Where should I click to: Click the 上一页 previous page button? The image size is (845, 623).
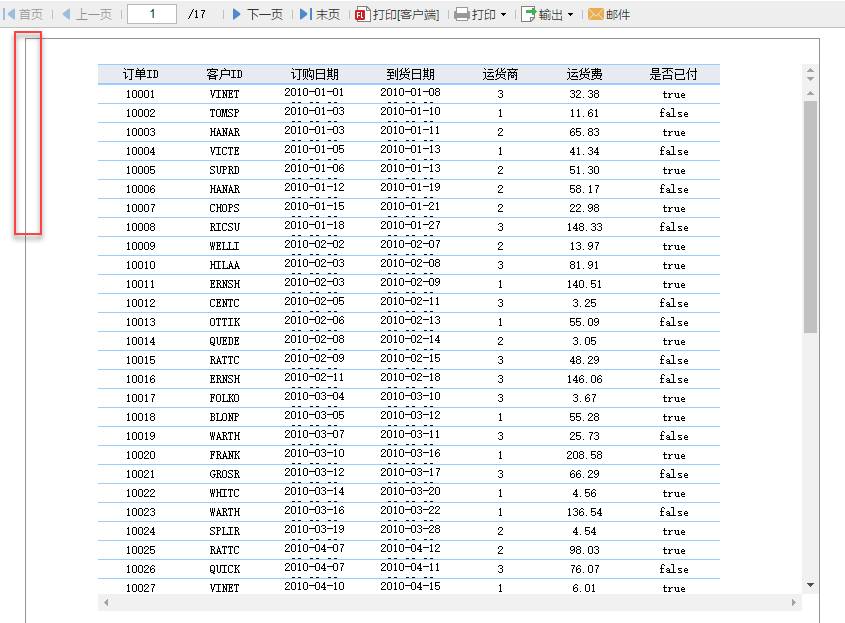[87, 14]
